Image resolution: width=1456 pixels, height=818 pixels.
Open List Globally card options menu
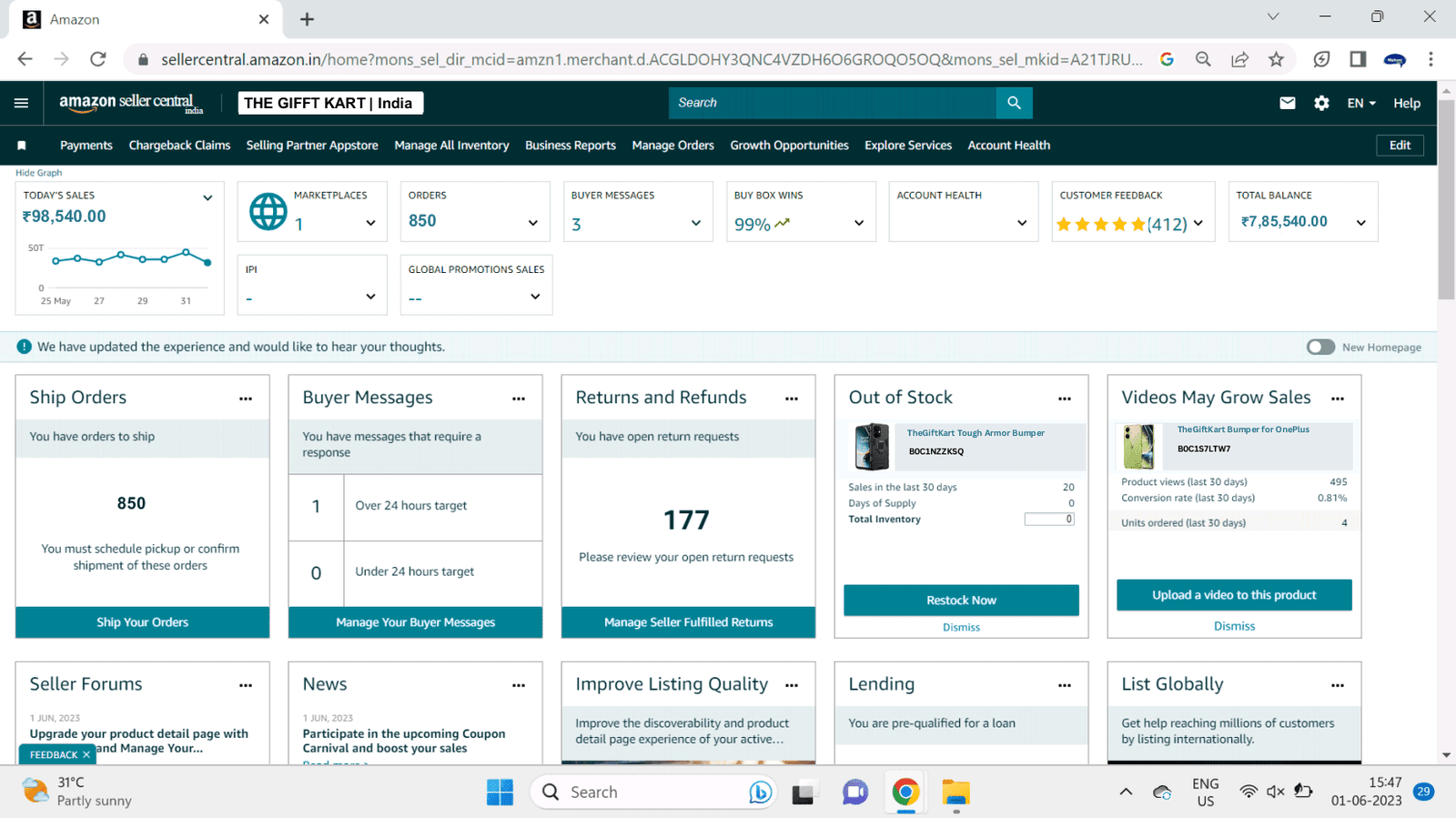click(1338, 685)
